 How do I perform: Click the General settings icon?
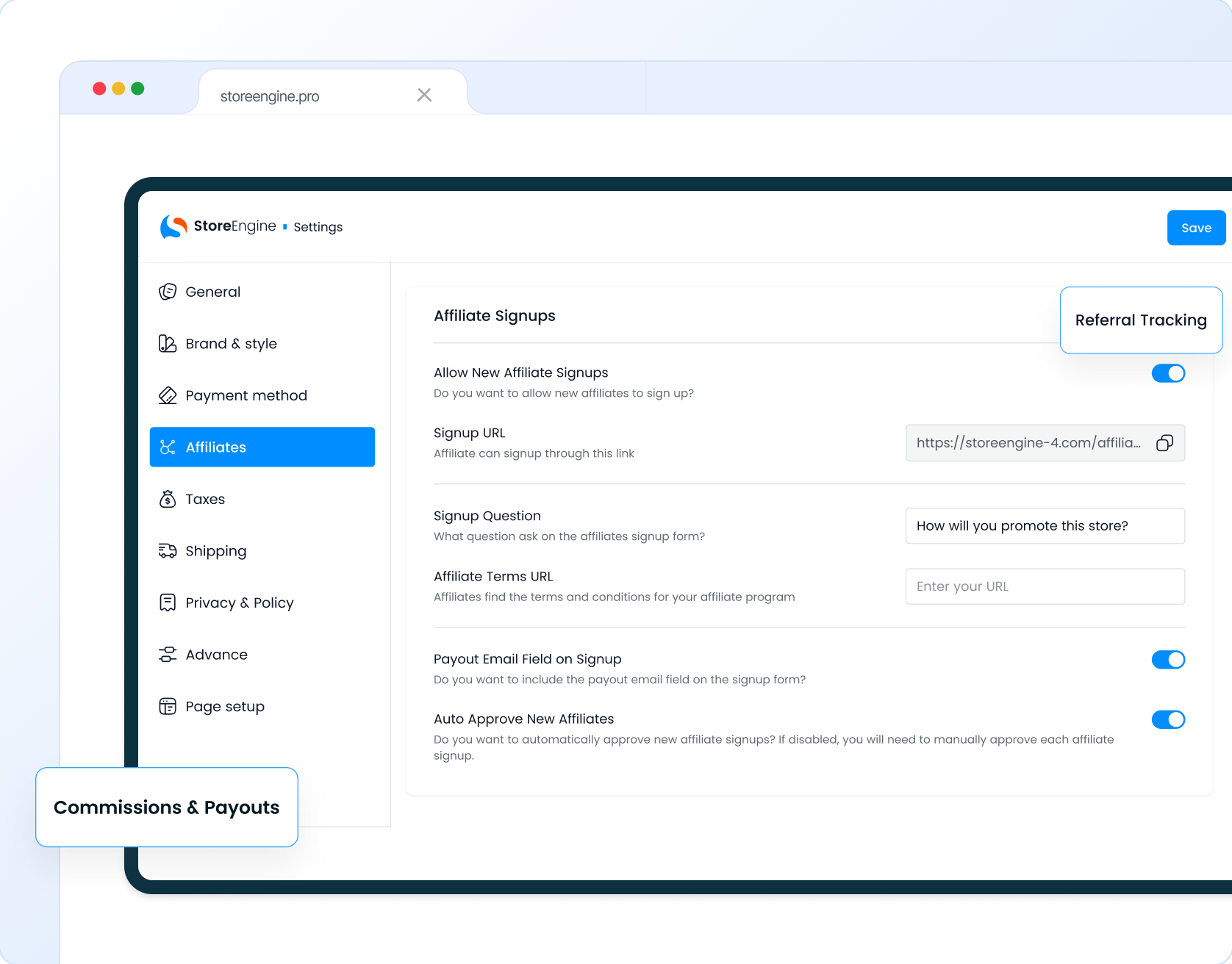168,292
